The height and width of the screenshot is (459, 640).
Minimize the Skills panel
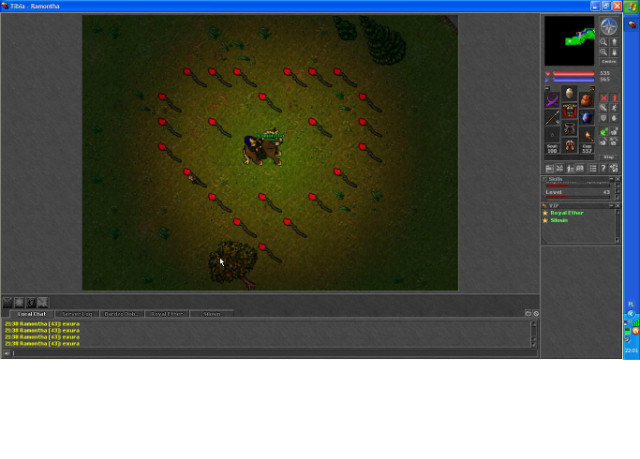click(611, 179)
